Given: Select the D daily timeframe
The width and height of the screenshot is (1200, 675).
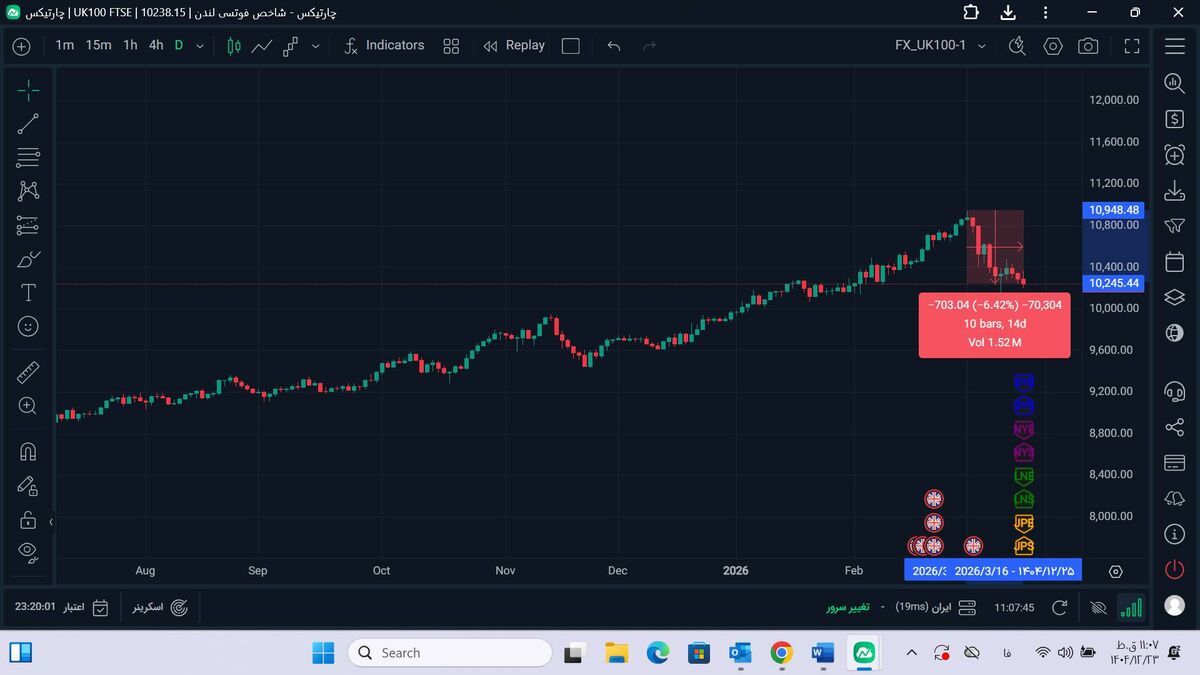Looking at the screenshot, I should coord(179,45).
